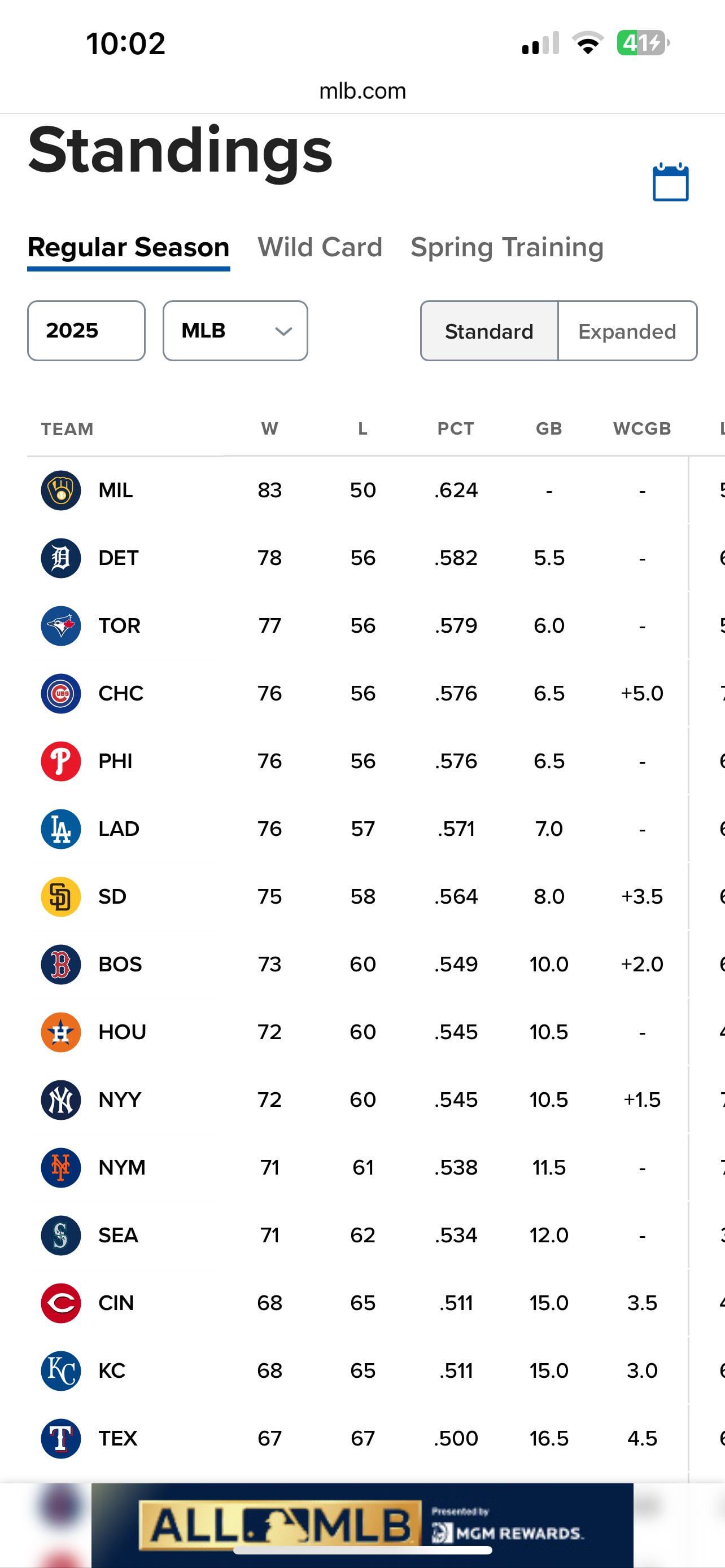Open the NYY team link
The height and width of the screenshot is (1568, 725).
pos(119,1100)
